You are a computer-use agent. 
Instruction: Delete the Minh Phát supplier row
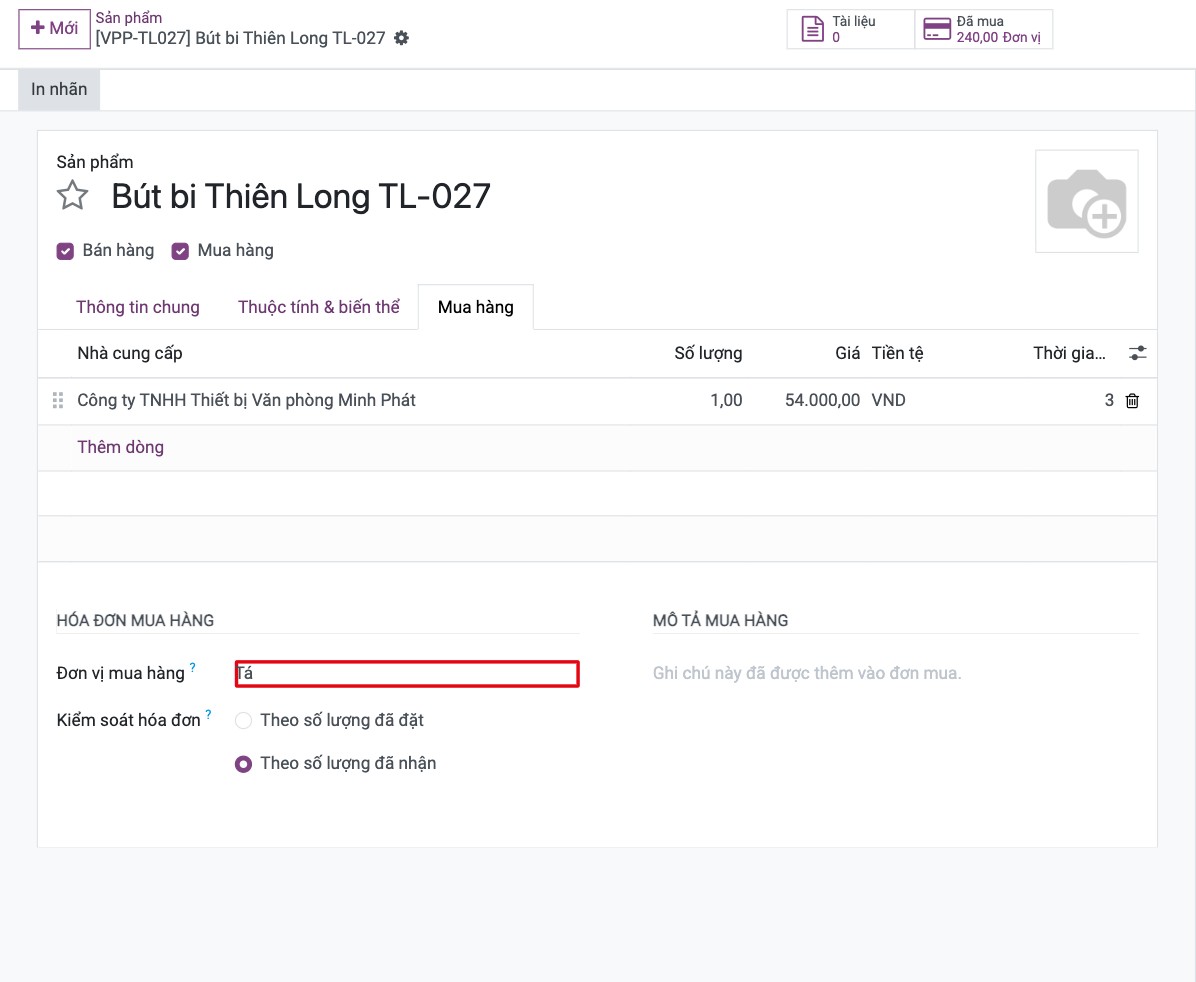[x=1132, y=401]
